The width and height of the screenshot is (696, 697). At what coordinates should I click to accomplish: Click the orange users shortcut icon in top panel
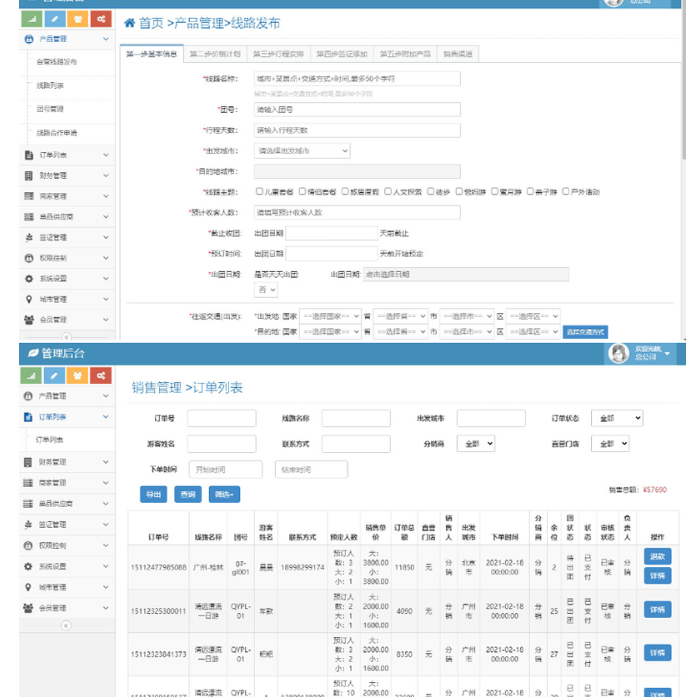click(x=77, y=19)
